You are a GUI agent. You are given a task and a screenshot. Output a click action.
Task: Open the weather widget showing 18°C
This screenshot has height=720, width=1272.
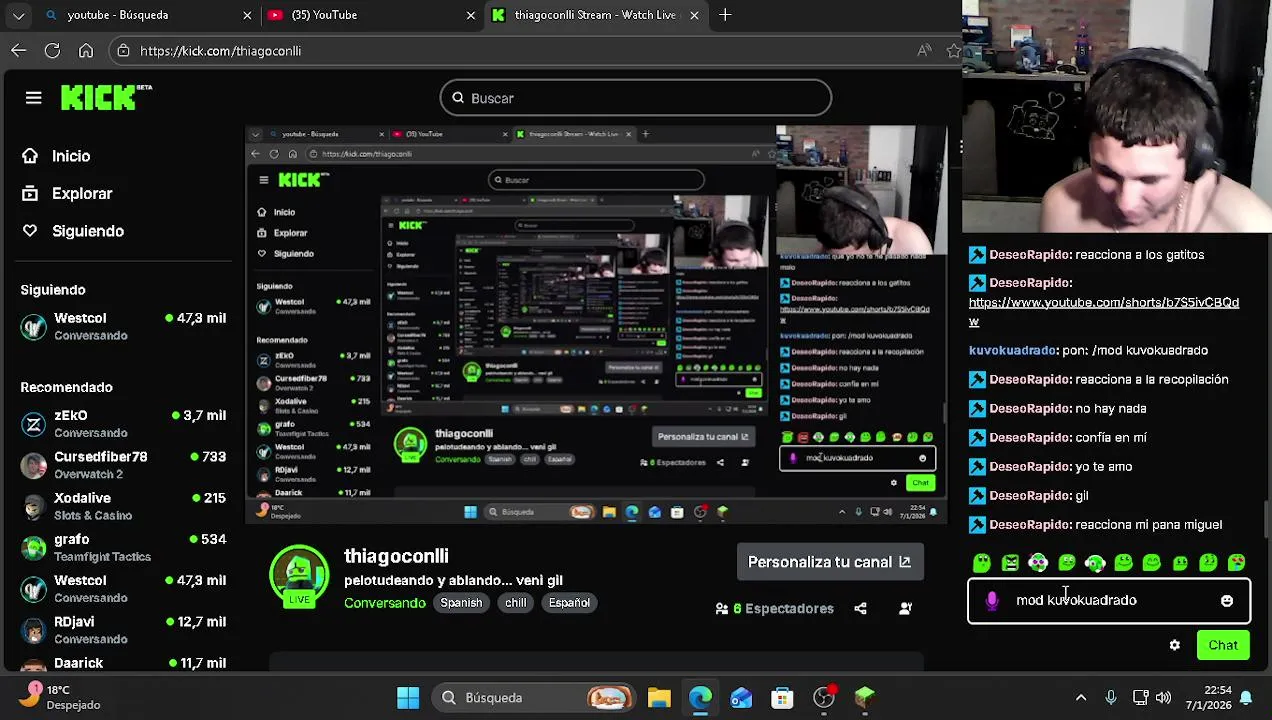point(60,697)
